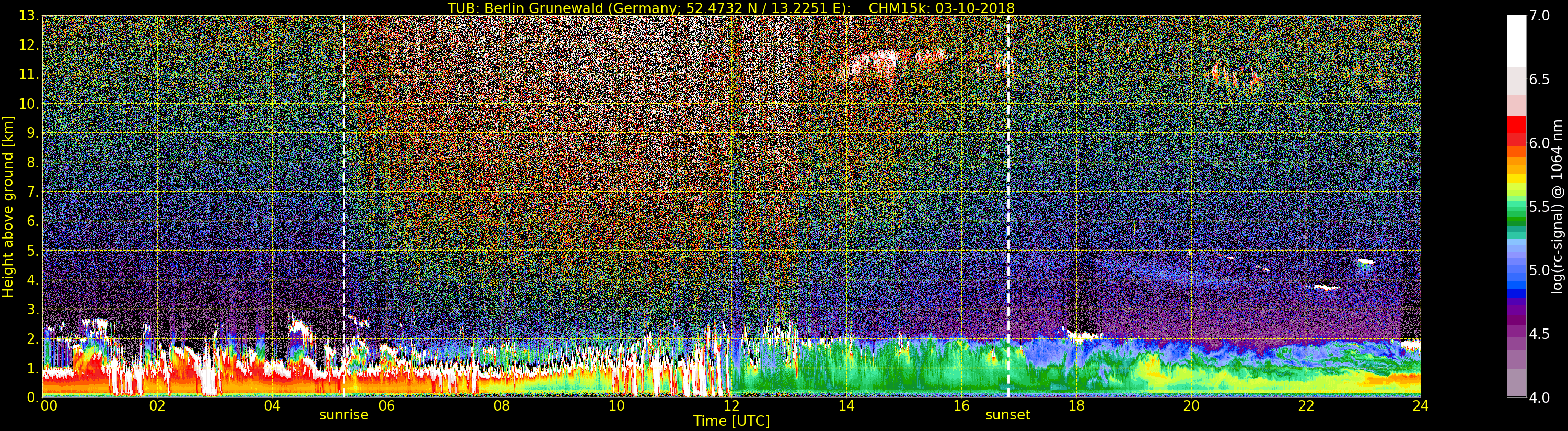Click the 20 tick on the time axis
Image resolution: width=1568 pixels, height=431 pixels.
[x=1191, y=405]
